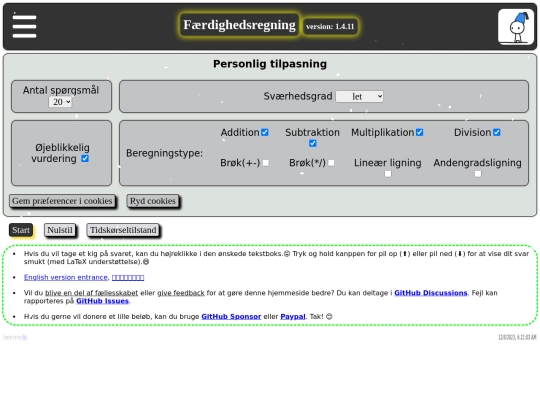540x405 pixels.
Task: Uncheck the Multiplikation checkbox
Action: pyautogui.click(x=419, y=132)
